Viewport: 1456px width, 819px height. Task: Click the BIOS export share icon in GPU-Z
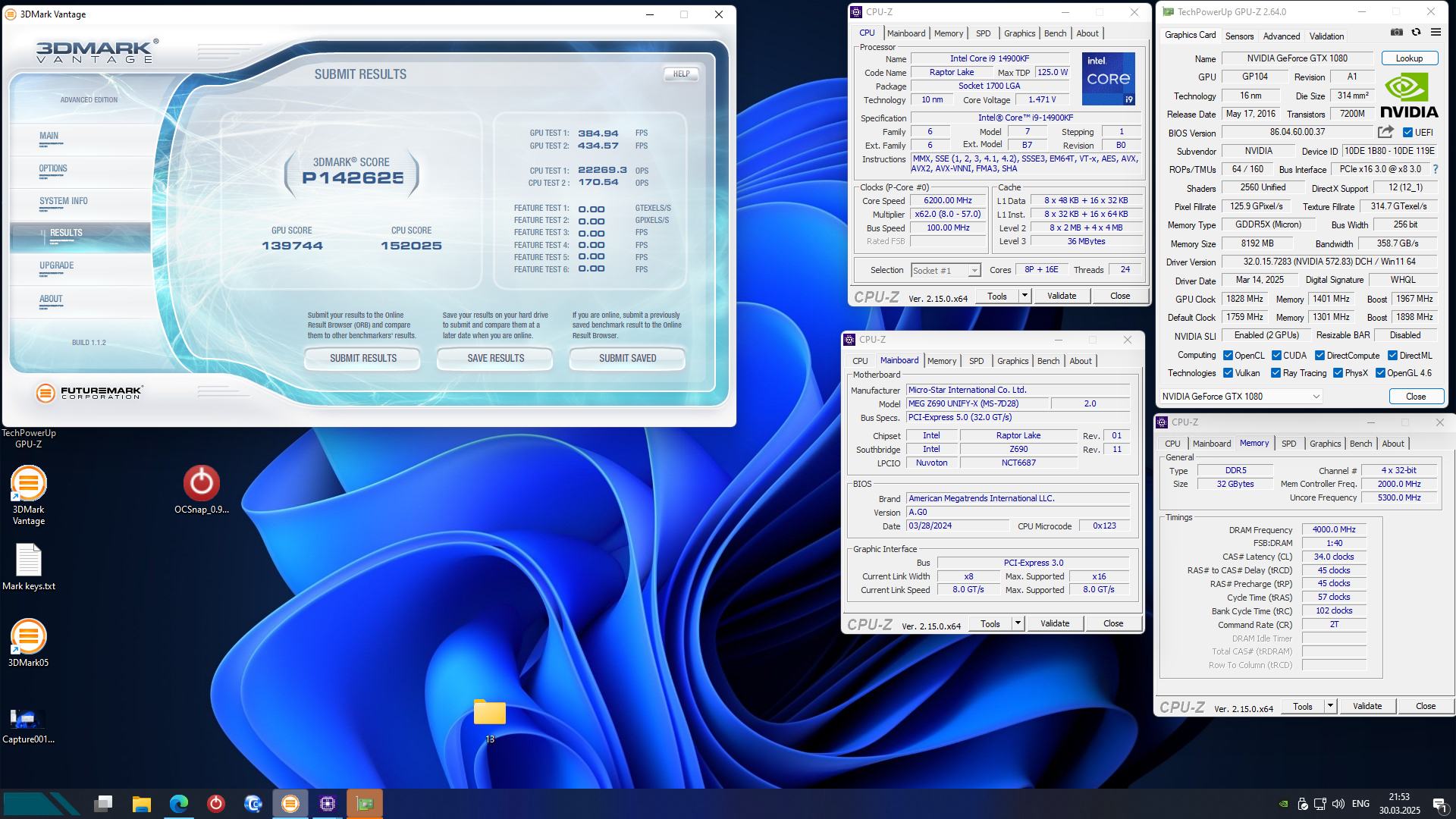pos(1385,132)
